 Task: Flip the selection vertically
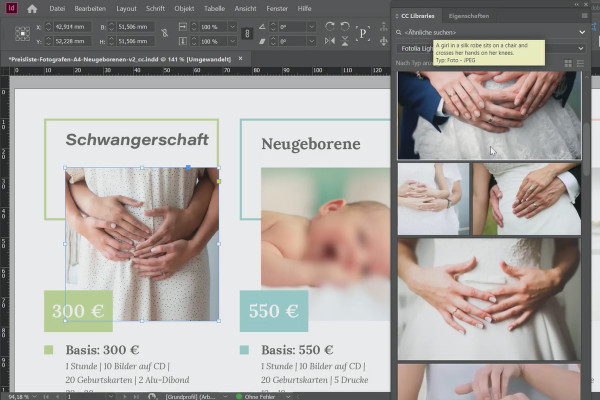[345, 41]
